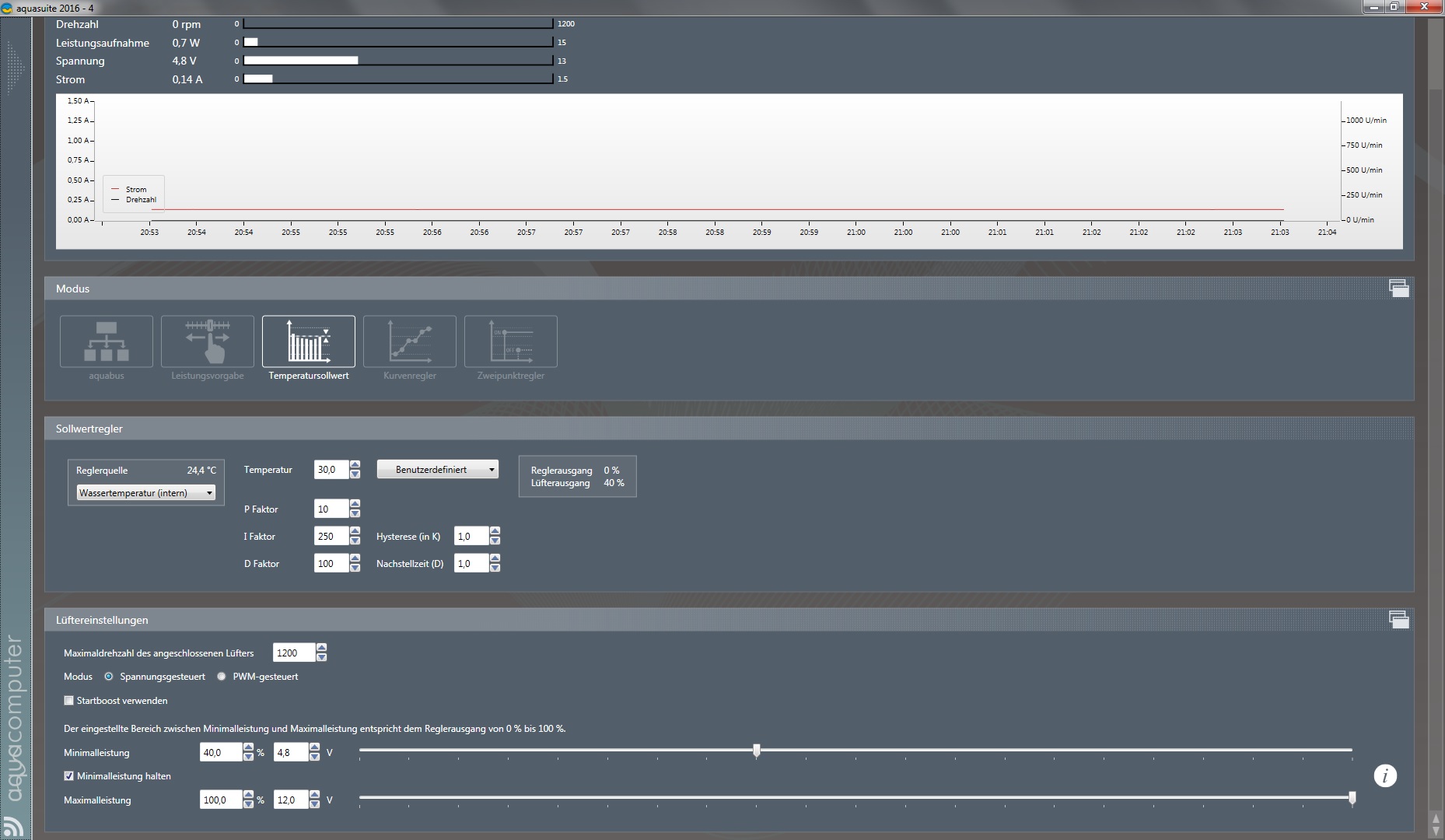Select the aquabus mode icon
The image size is (1445, 840).
click(x=107, y=341)
